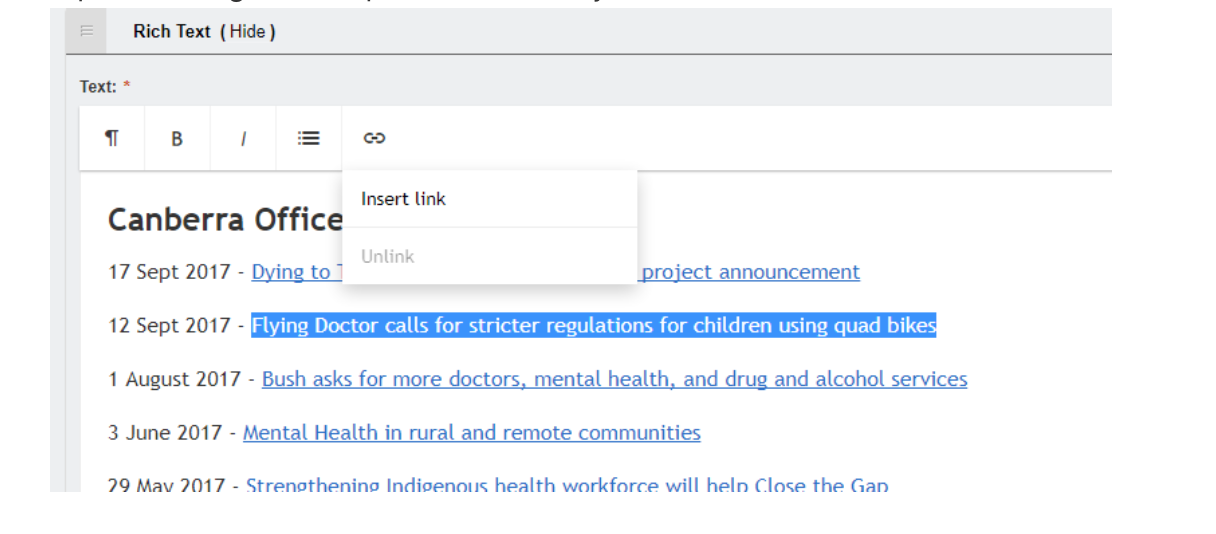Open the Bush asks for more doctors link
This screenshot has width=1216, height=534.
tap(614, 380)
